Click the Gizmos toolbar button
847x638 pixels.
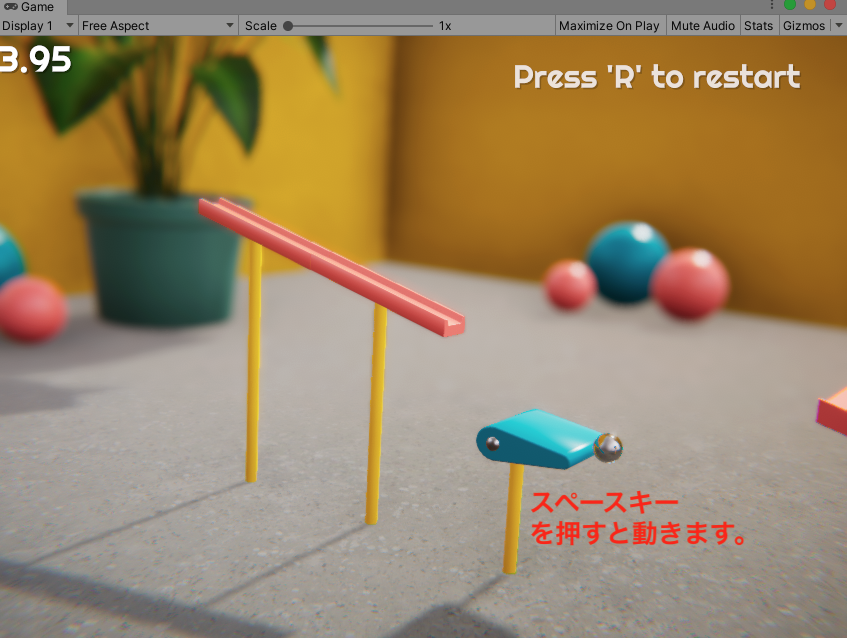click(x=803, y=26)
